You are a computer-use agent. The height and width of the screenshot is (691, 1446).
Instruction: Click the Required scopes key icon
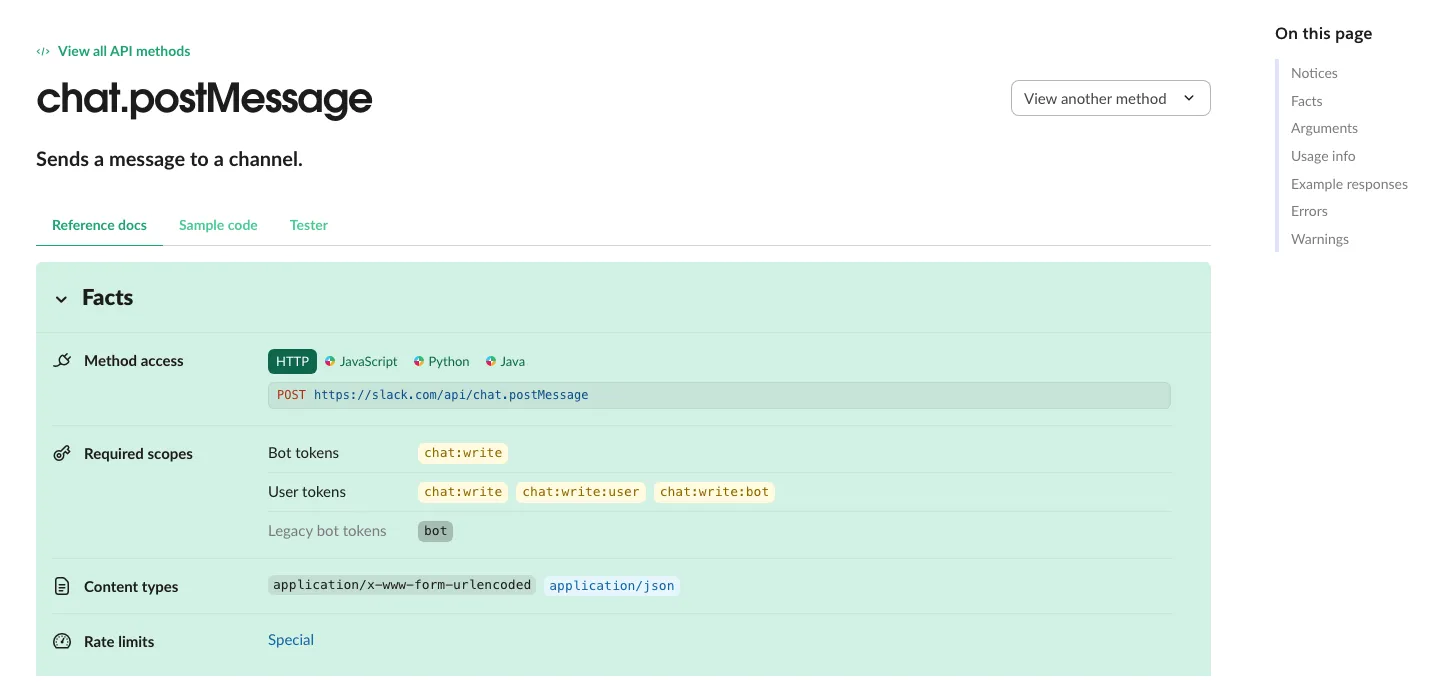62,454
